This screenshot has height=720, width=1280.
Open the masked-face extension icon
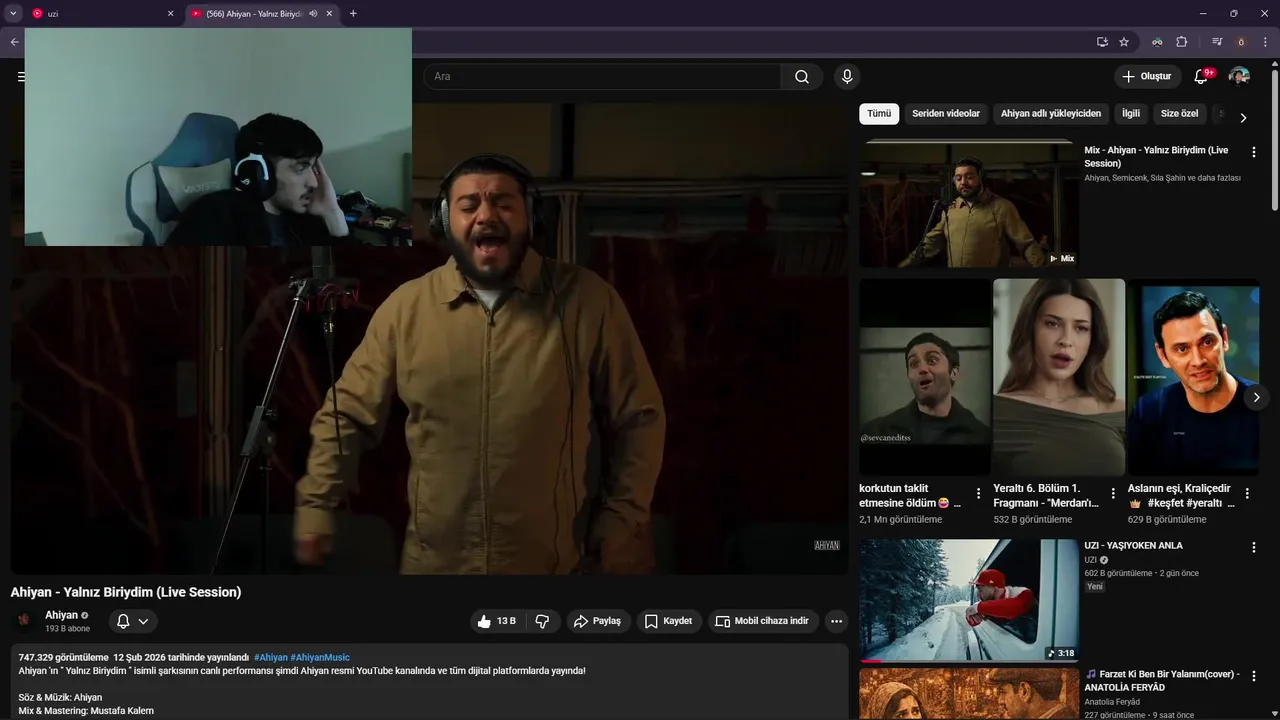[x=1157, y=42]
